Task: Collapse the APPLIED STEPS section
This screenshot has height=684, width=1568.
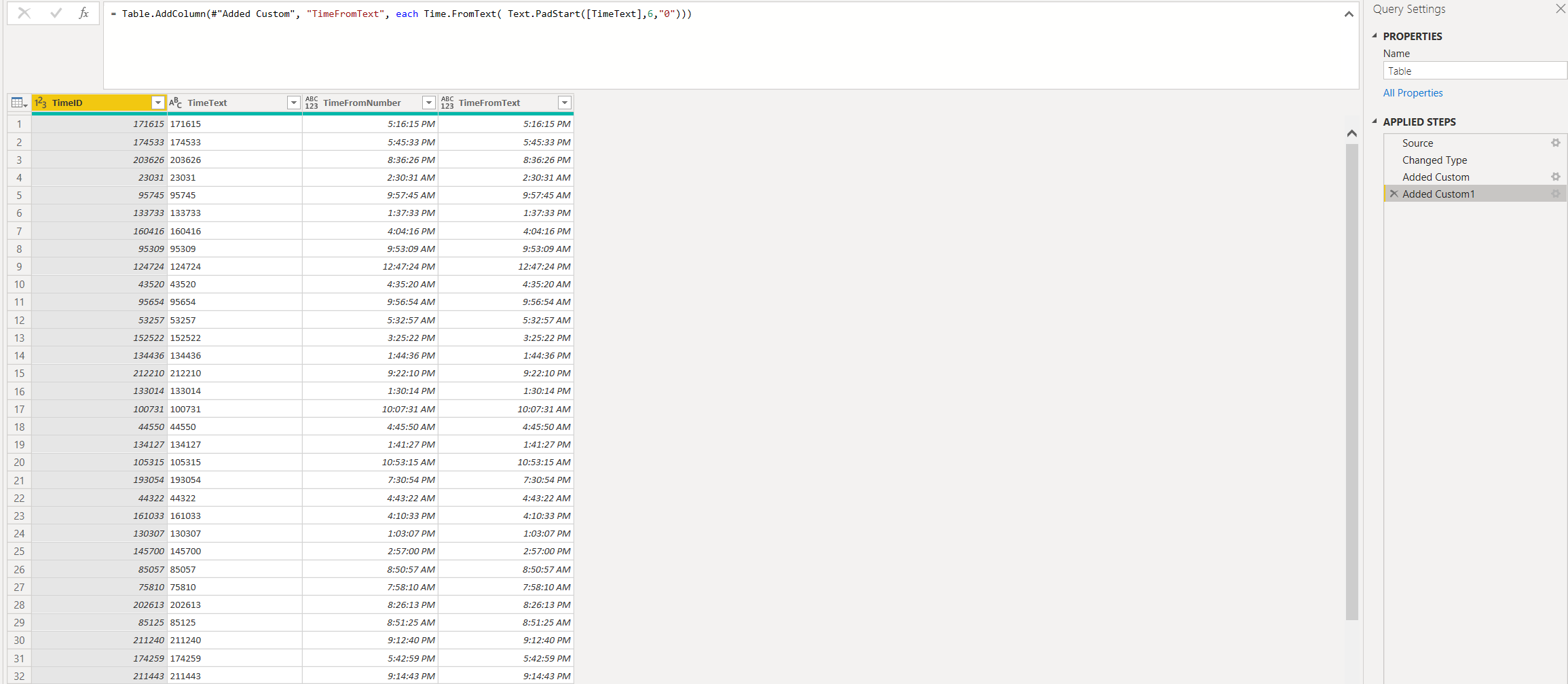Action: coord(1375,122)
